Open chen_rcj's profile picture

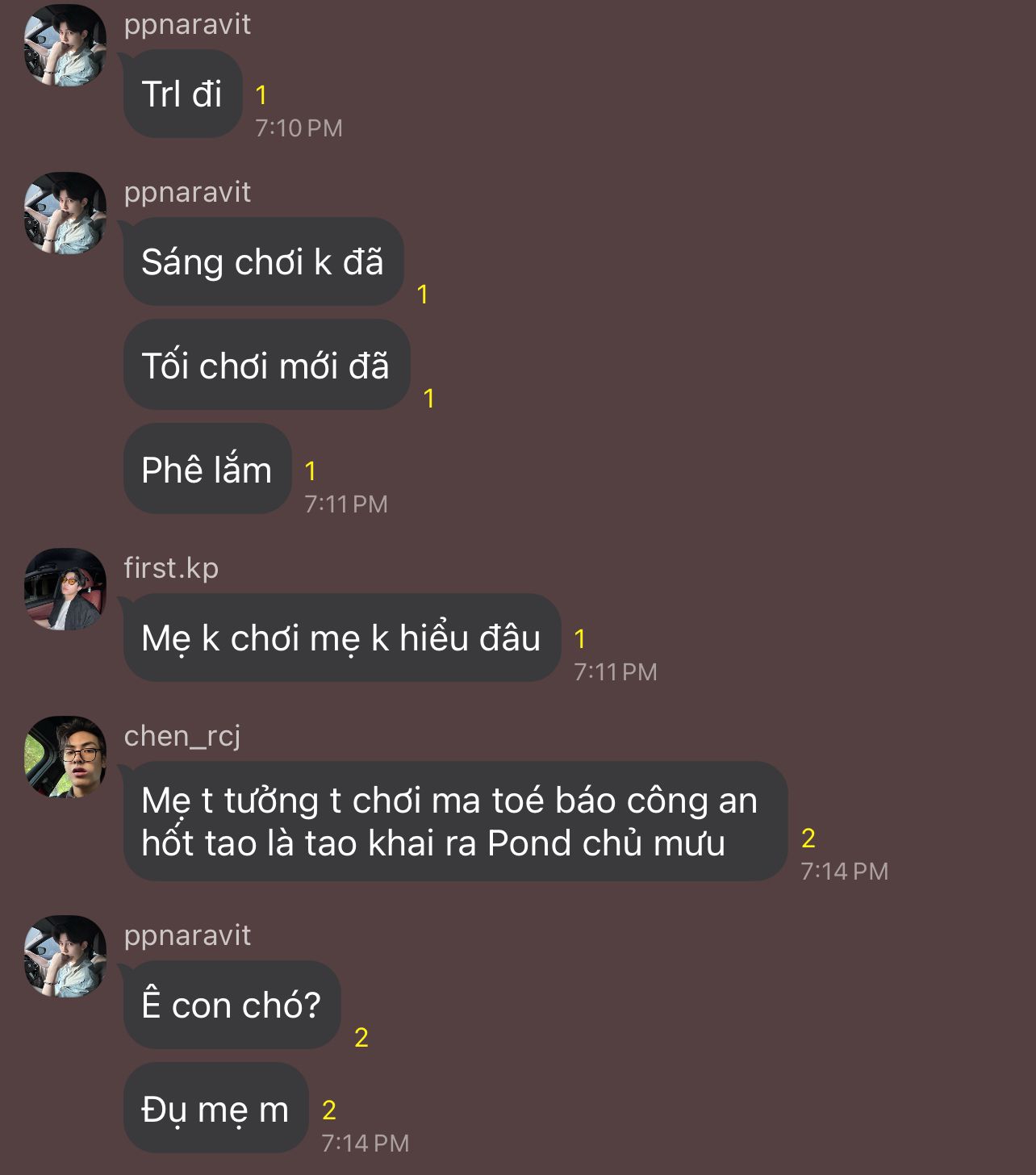[x=65, y=757]
